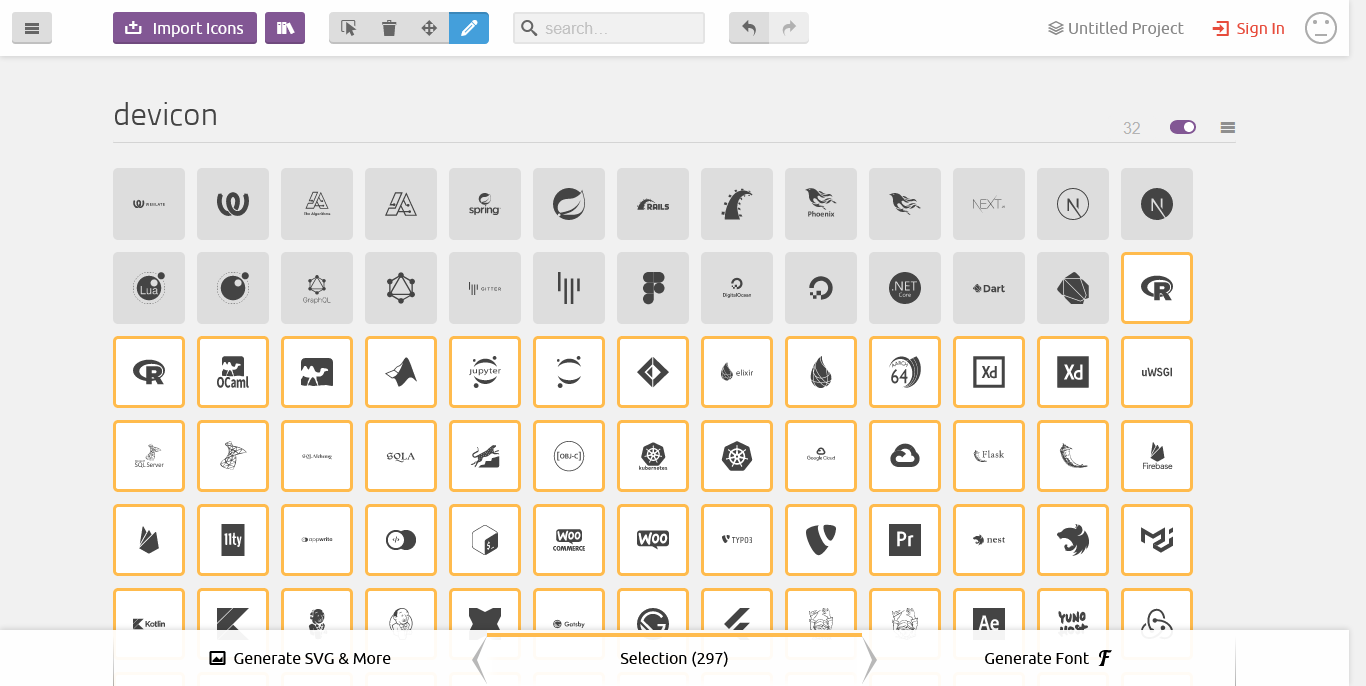Open the Untitled Project manager
The height and width of the screenshot is (686, 1366).
click(x=1116, y=28)
